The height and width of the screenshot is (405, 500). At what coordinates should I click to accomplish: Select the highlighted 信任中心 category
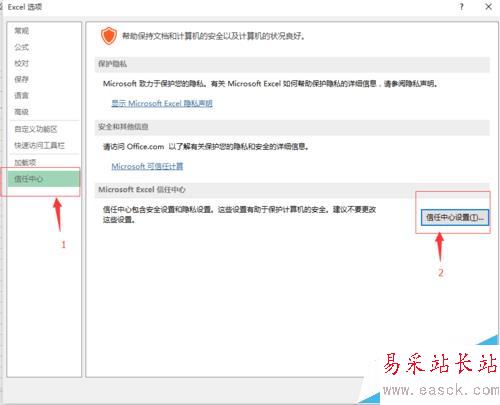pos(44,179)
